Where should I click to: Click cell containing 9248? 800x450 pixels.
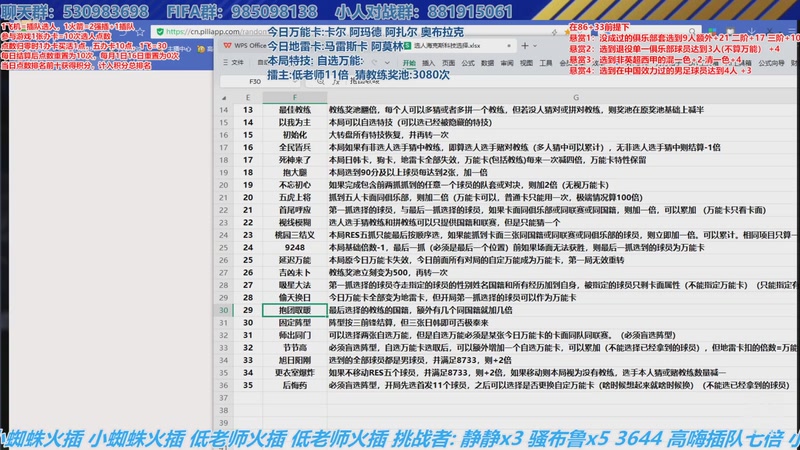coord(294,247)
